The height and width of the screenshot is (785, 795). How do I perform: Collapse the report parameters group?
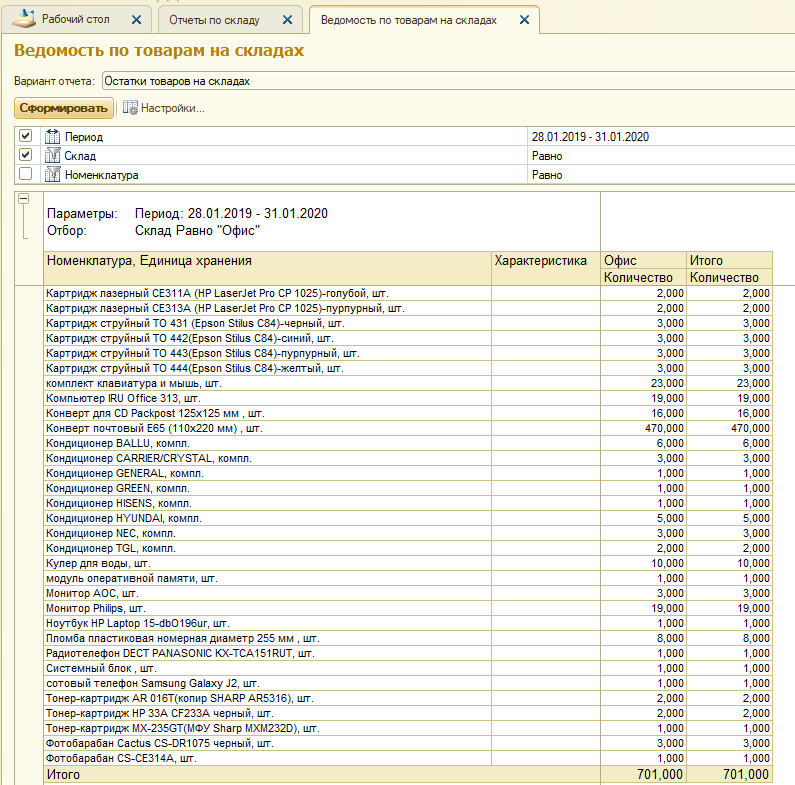pyautogui.click(x=24, y=199)
